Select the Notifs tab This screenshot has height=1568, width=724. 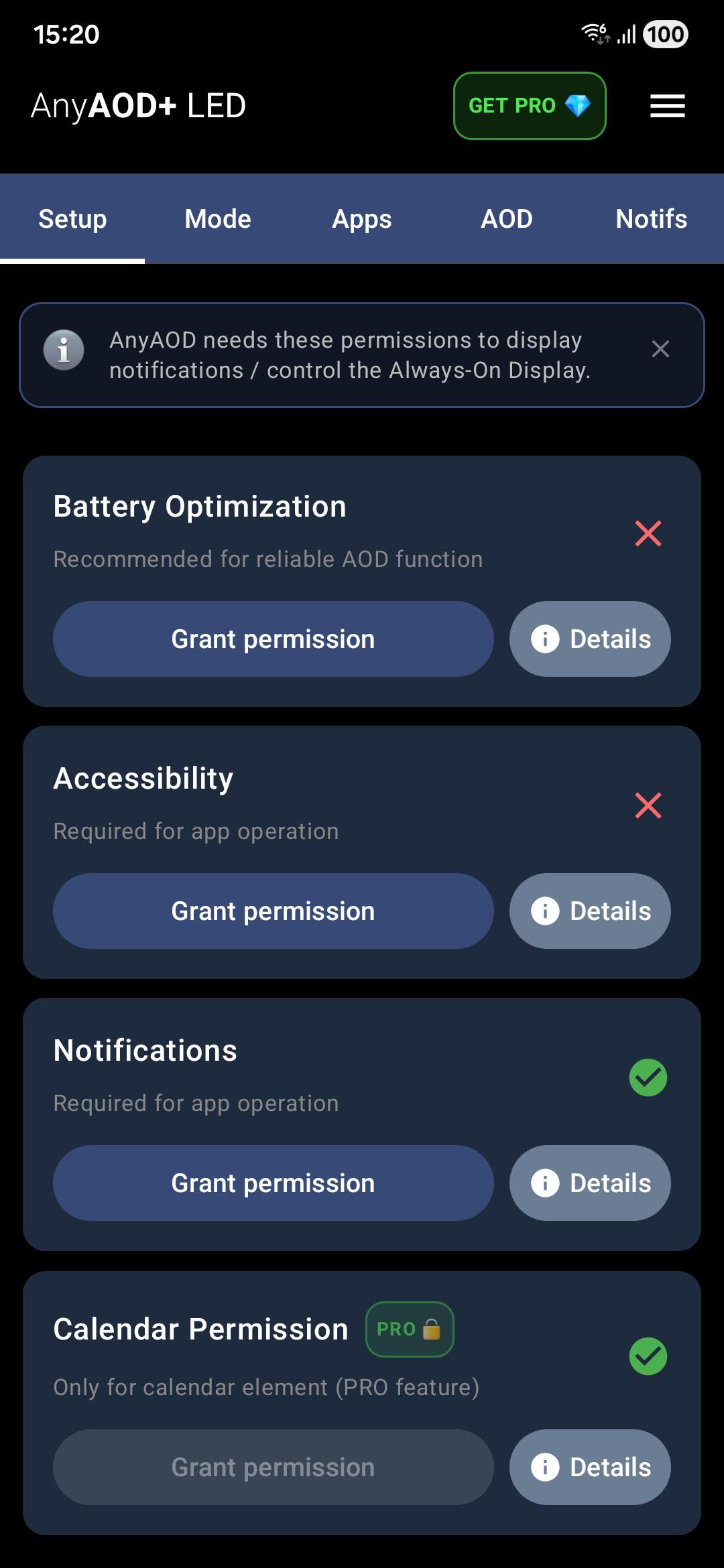(x=651, y=219)
